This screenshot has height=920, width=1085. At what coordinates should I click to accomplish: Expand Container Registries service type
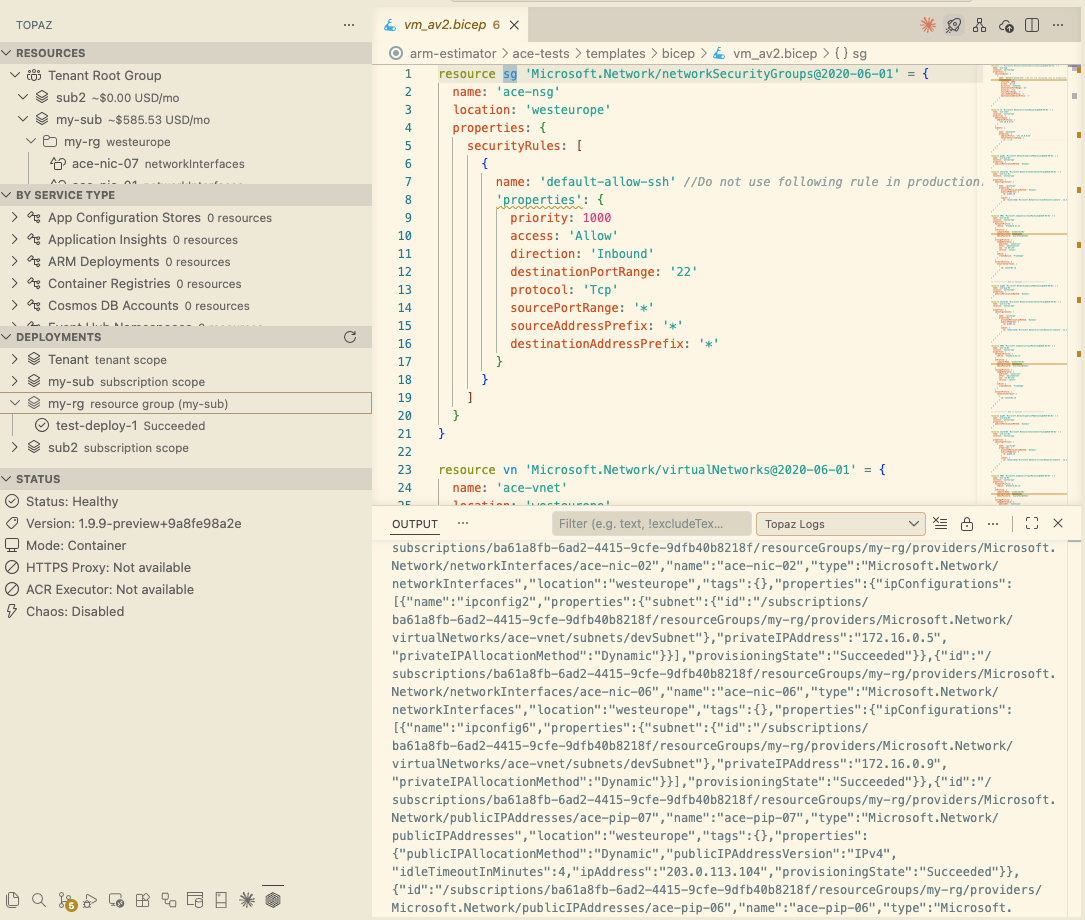(x=15, y=284)
